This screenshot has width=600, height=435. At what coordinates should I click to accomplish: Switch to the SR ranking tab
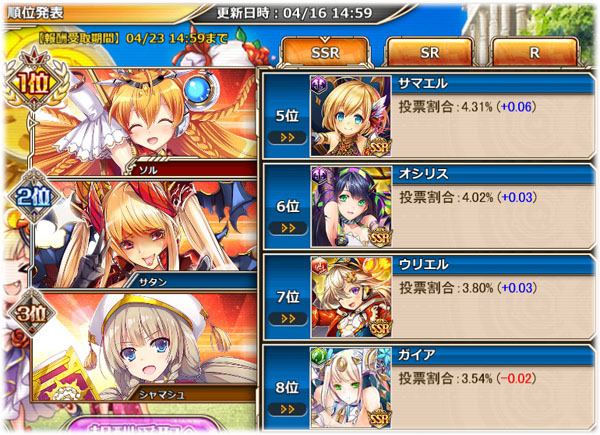[x=429, y=52]
